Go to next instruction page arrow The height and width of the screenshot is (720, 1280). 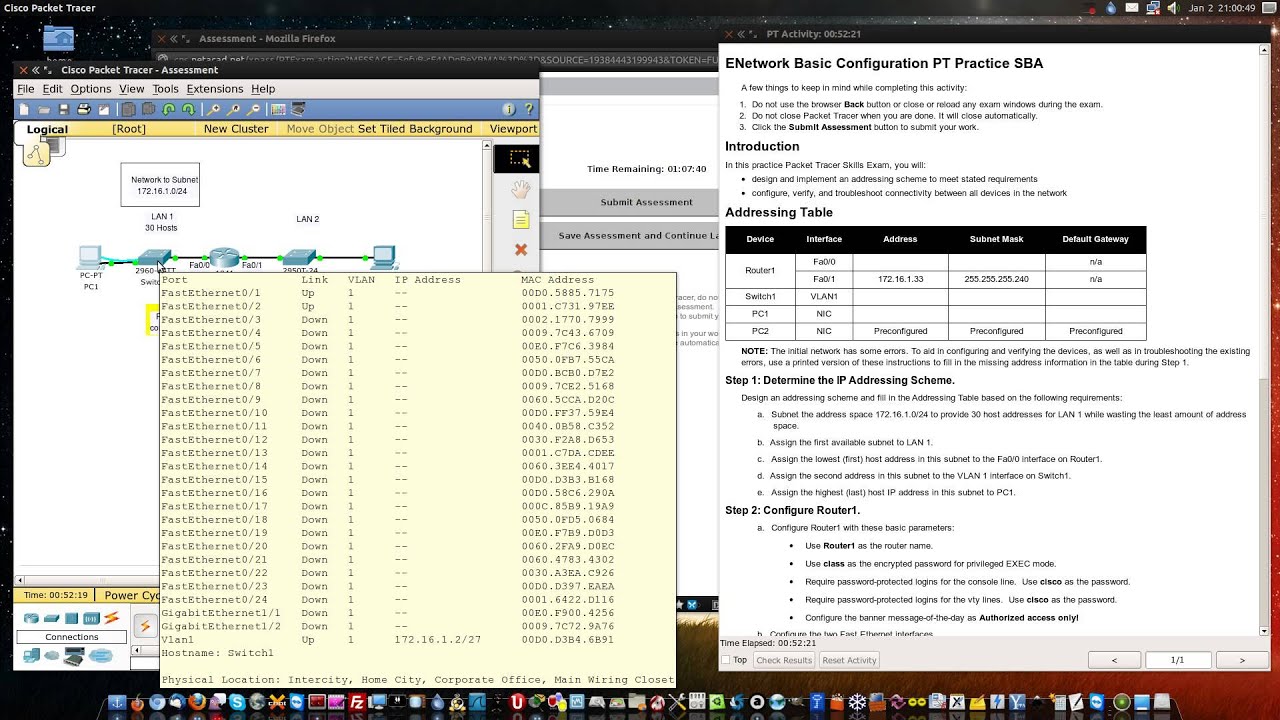1242,660
